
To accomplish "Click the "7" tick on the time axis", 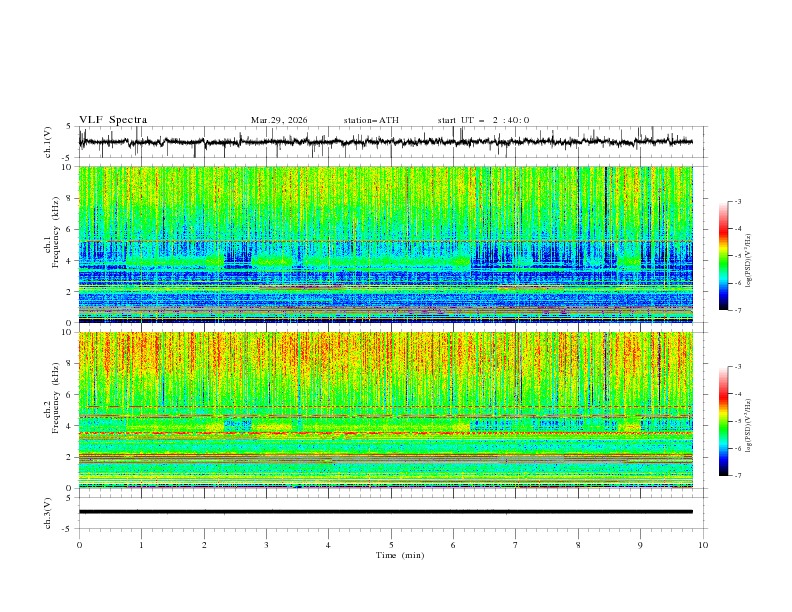I will point(516,545).
